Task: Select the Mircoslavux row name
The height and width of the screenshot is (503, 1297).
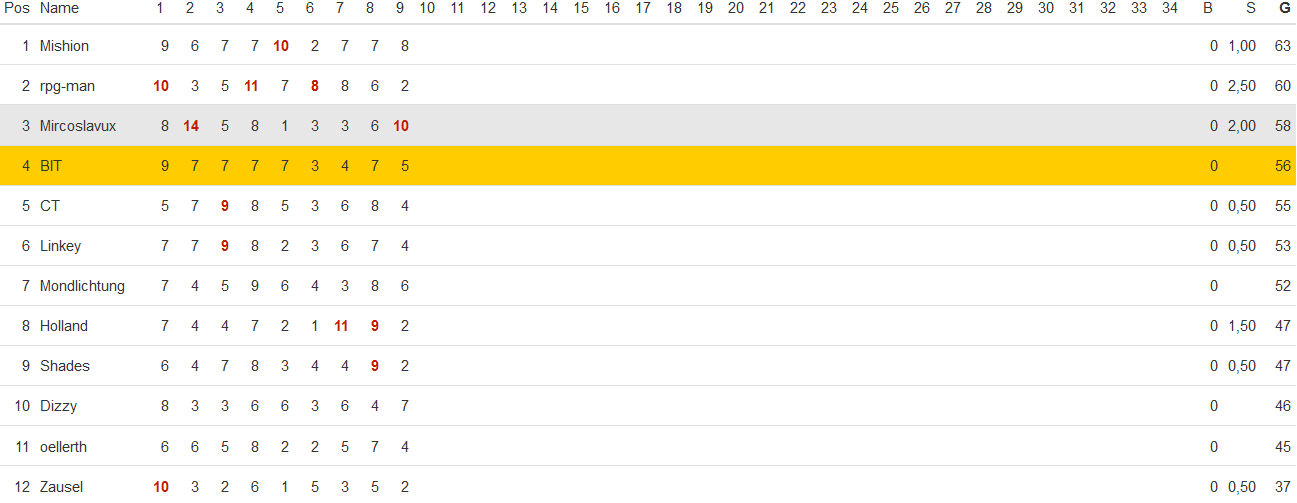Action: [78, 126]
